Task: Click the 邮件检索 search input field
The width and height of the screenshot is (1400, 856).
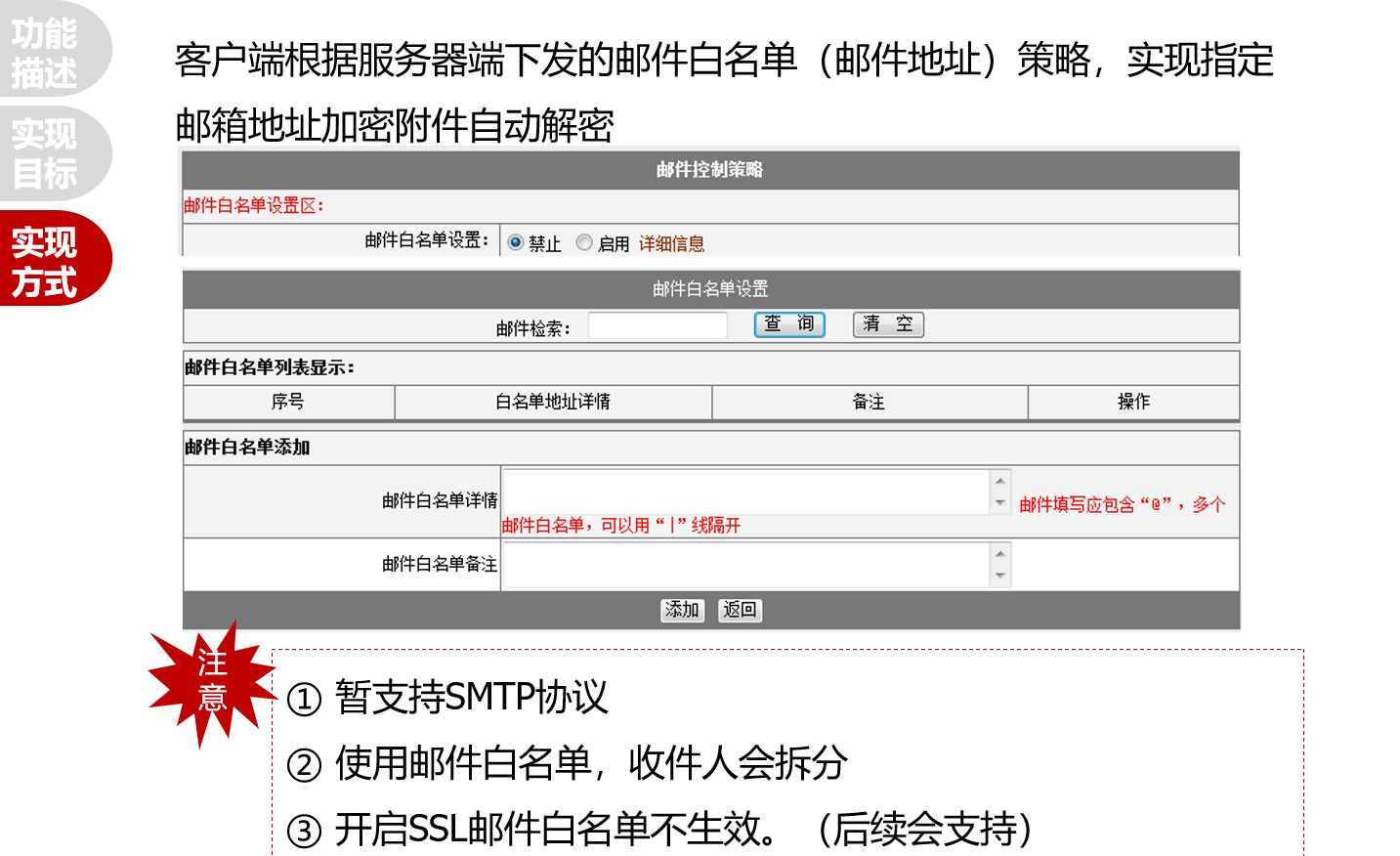Action: 658,325
